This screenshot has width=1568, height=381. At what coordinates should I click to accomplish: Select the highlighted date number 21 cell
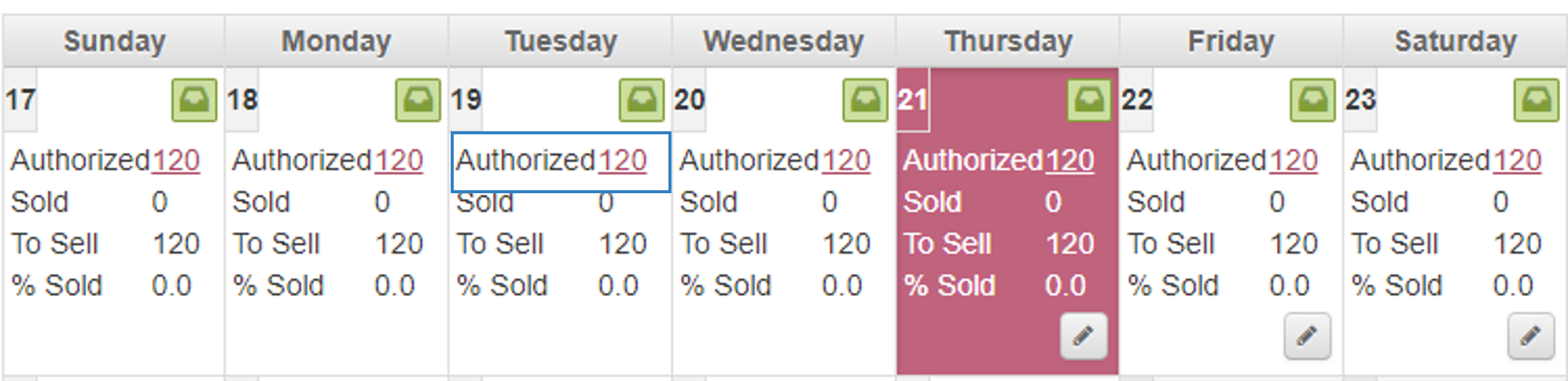point(913,100)
